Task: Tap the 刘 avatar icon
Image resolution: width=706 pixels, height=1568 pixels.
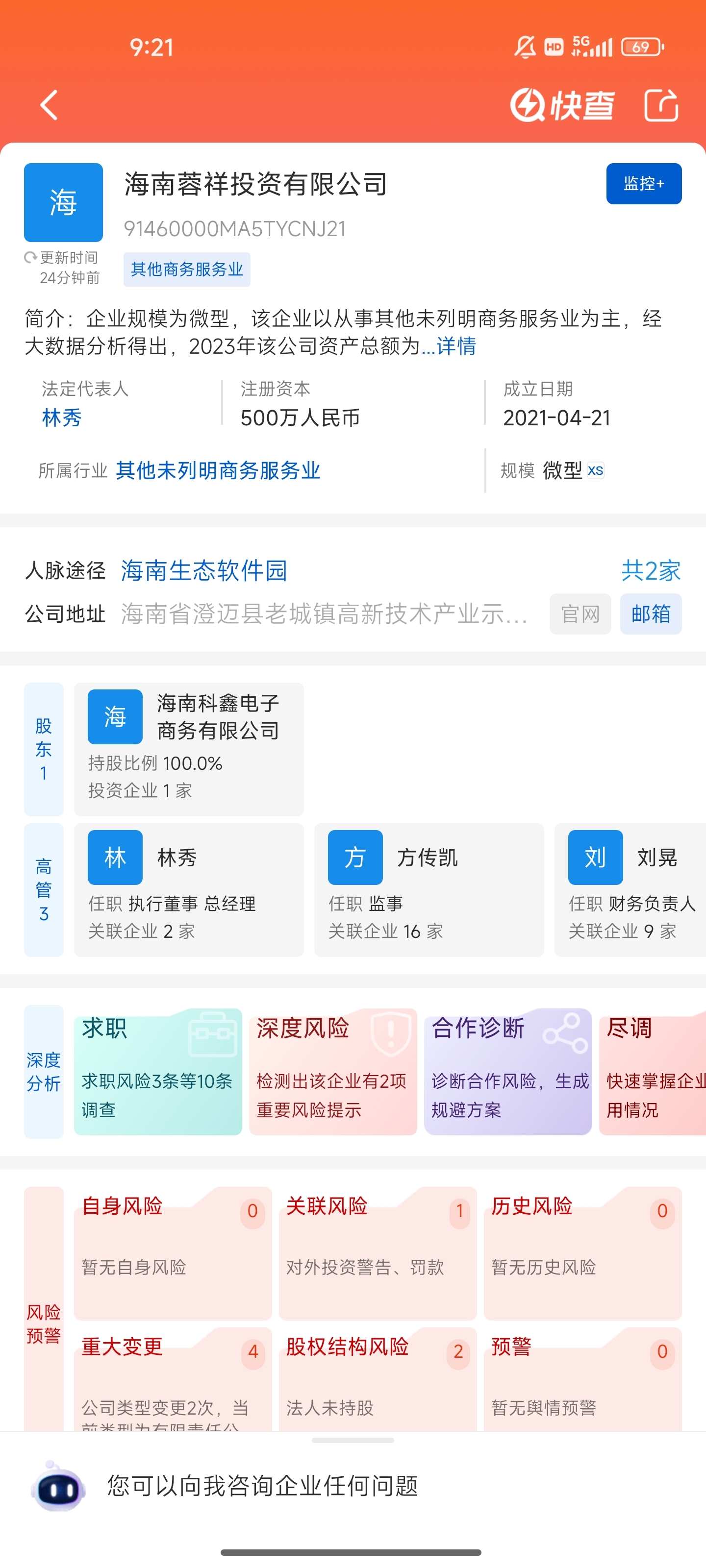Action: tap(595, 857)
